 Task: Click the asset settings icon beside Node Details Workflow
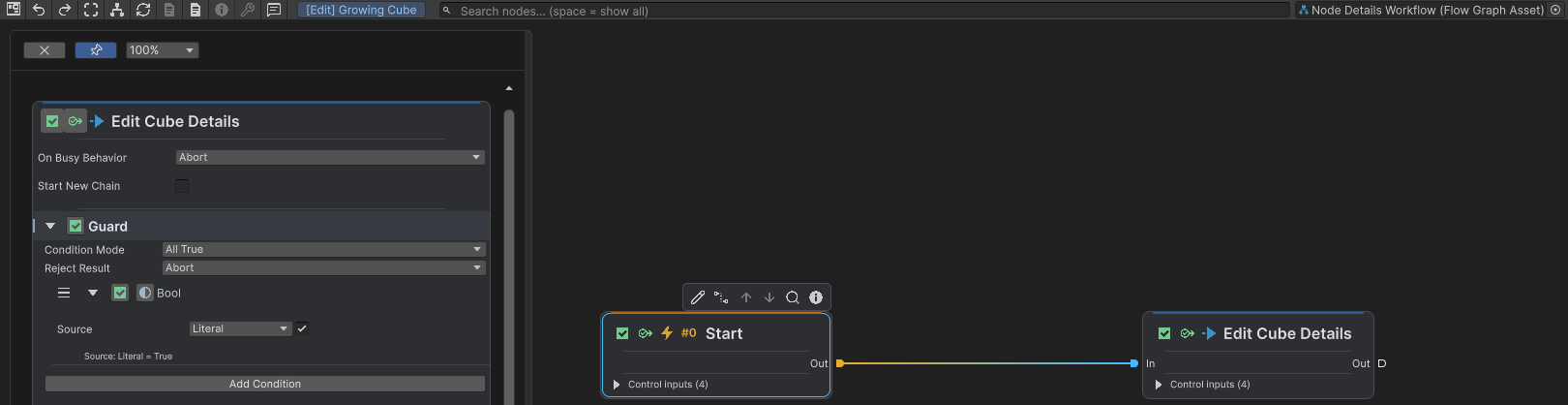(1555, 10)
